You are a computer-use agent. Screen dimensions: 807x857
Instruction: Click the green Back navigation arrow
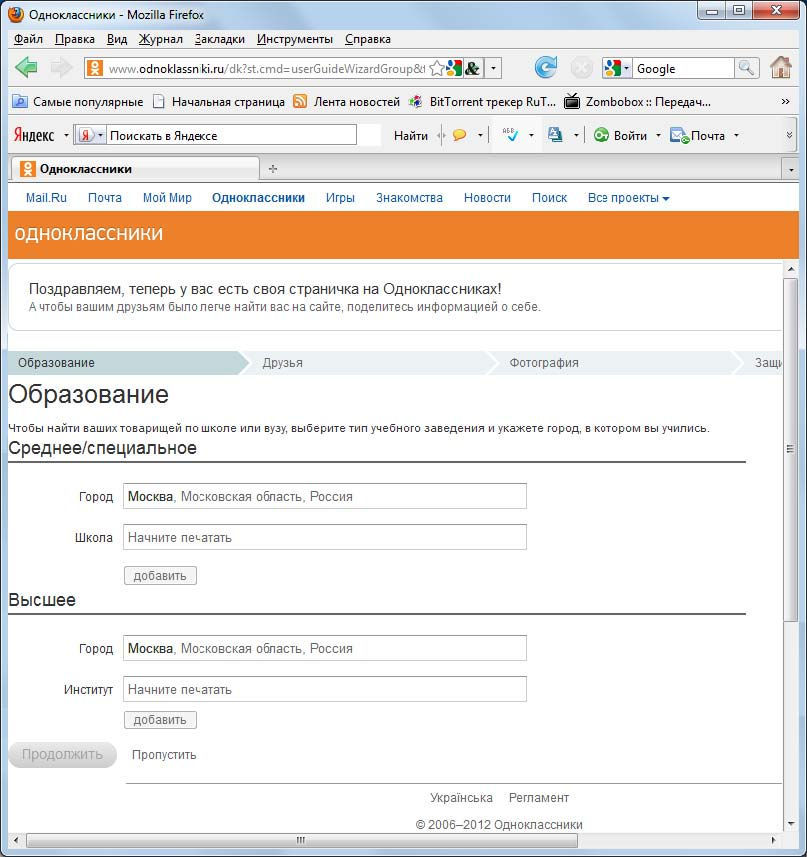coord(27,68)
